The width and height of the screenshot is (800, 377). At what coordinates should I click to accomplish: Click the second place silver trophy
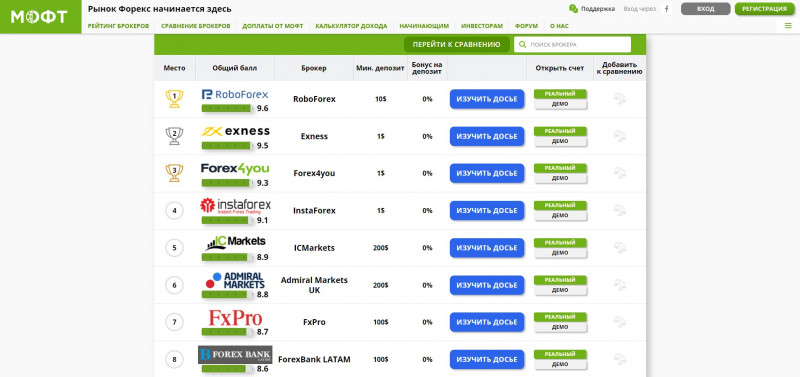coord(174,136)
